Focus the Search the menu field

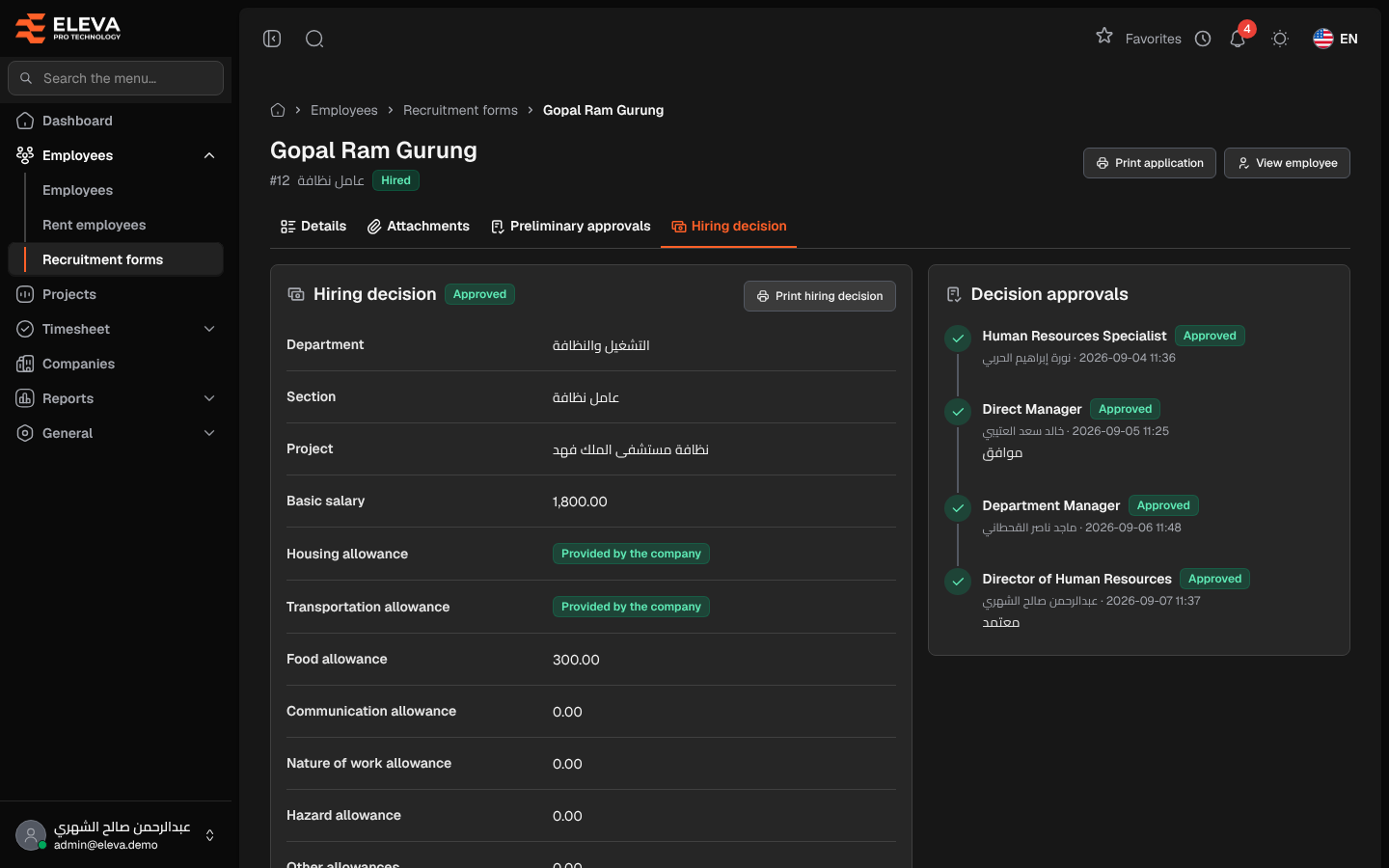coord(116,78)
